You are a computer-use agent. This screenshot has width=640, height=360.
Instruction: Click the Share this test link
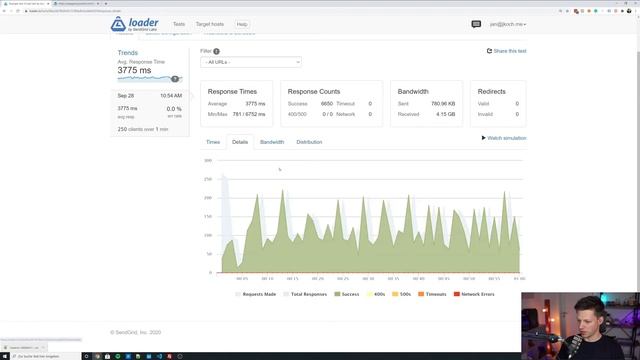510,51
